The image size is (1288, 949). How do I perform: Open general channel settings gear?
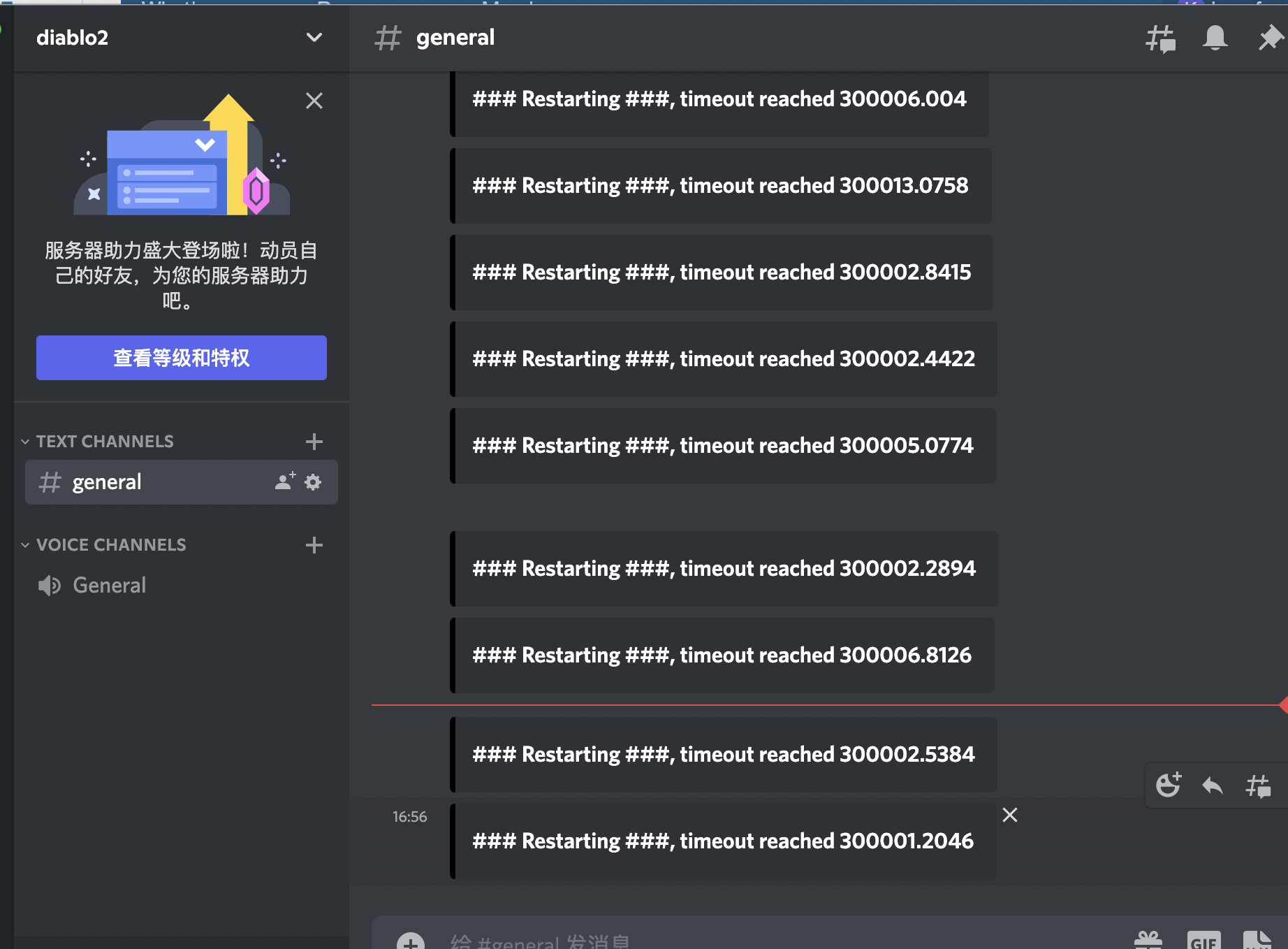313,482
